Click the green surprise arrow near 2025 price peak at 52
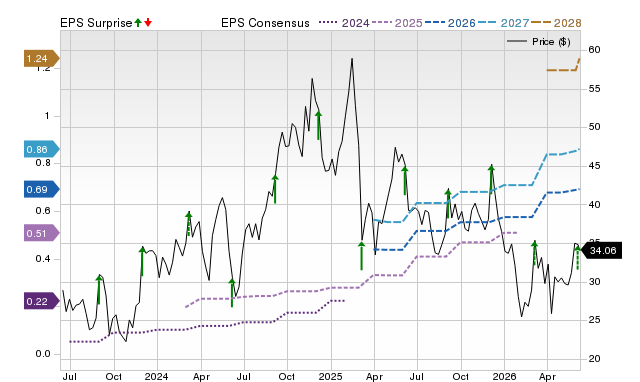Image resolution: width=640 pixels, height=382 pixels. 319,125
